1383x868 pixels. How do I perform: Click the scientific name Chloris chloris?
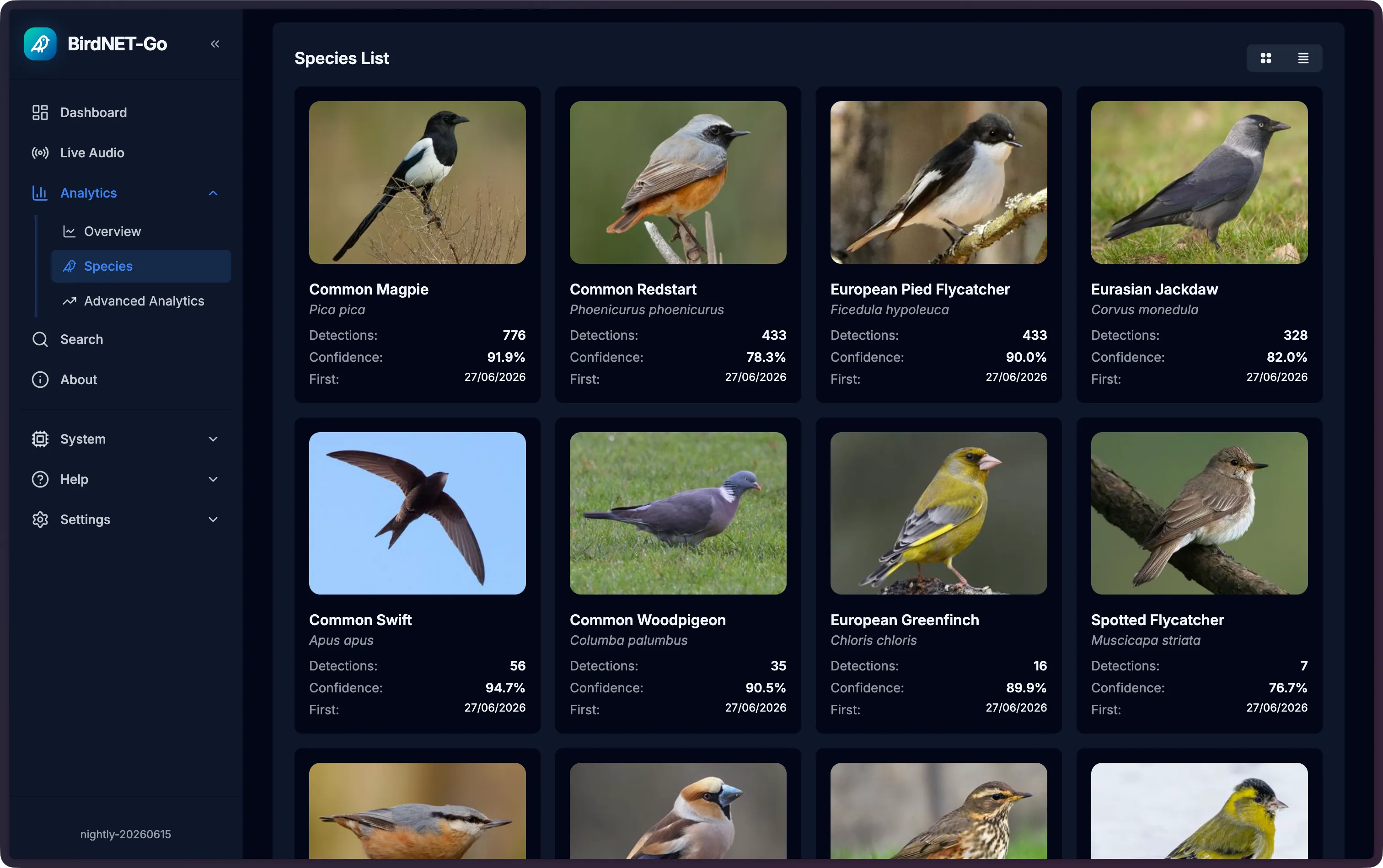coord(873,641)
